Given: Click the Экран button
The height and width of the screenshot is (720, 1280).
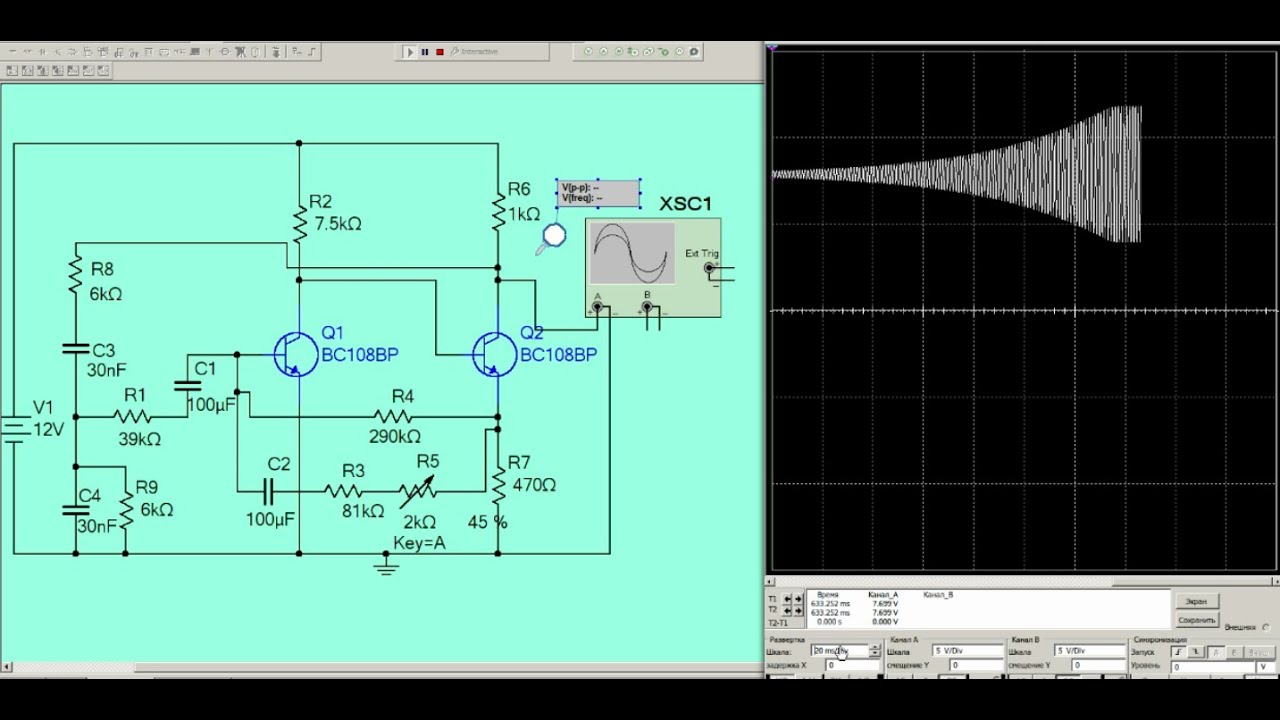Looking at the screenshot, I should (x=1196, y=601).
